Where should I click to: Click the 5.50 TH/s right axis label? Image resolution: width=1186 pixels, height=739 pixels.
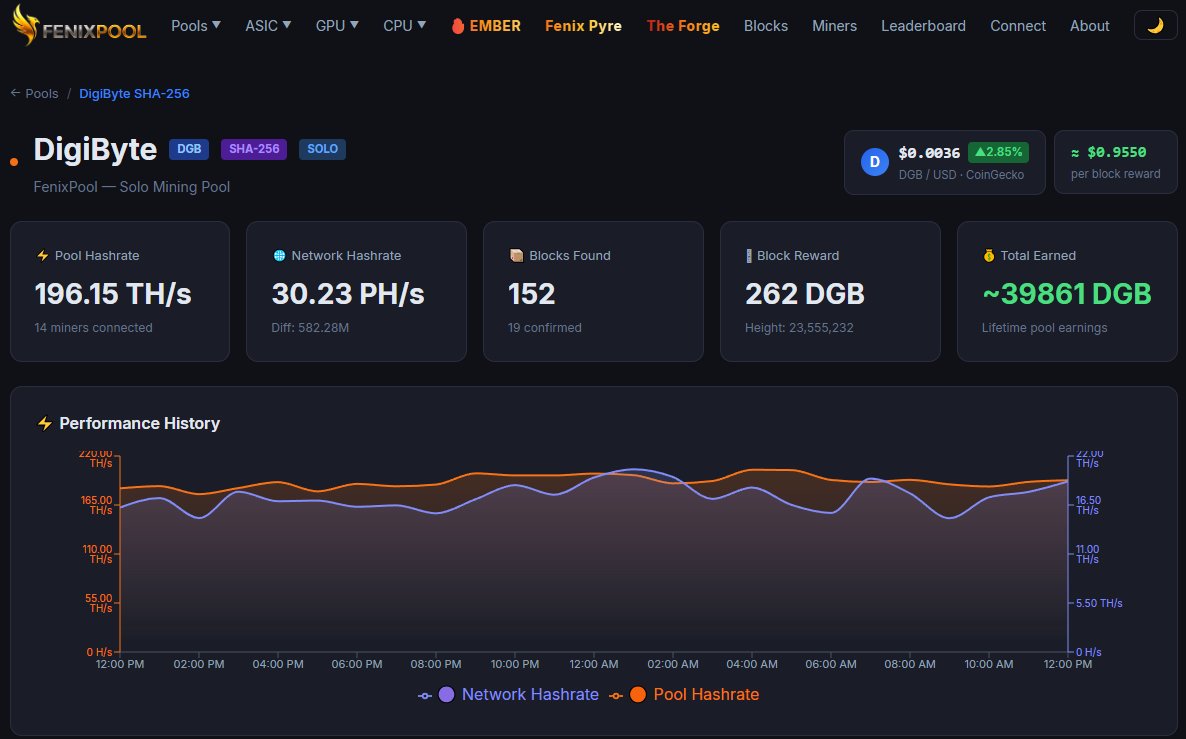[1099, 604]
